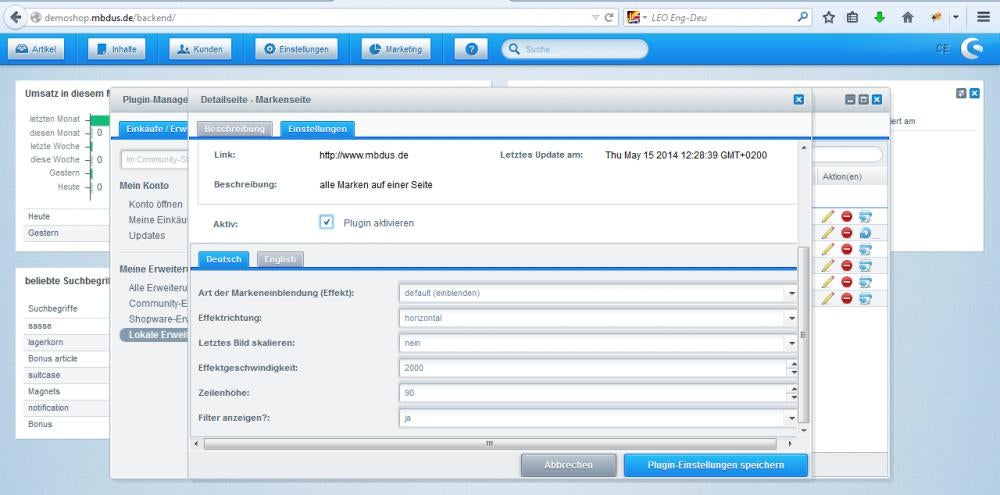
Task: Click the blue refresh icon in second plugin row
Action: [865, 233]
